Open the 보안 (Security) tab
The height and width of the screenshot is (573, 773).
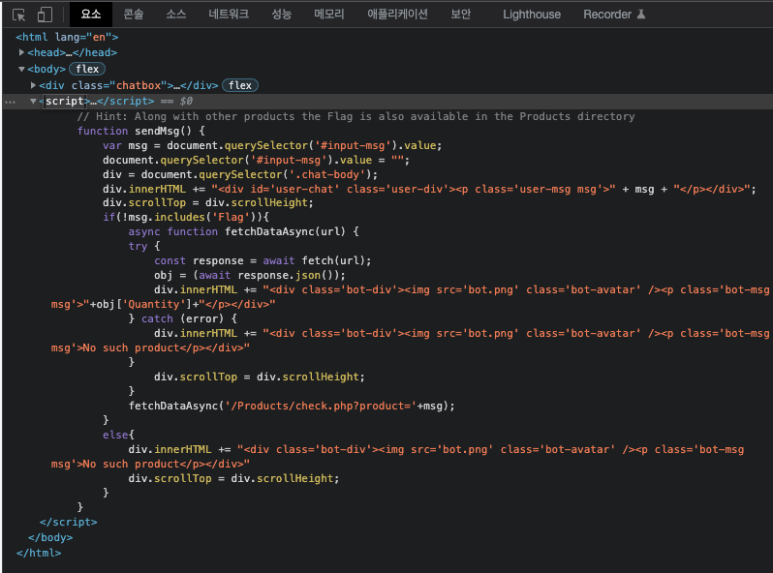coord(460,14)
